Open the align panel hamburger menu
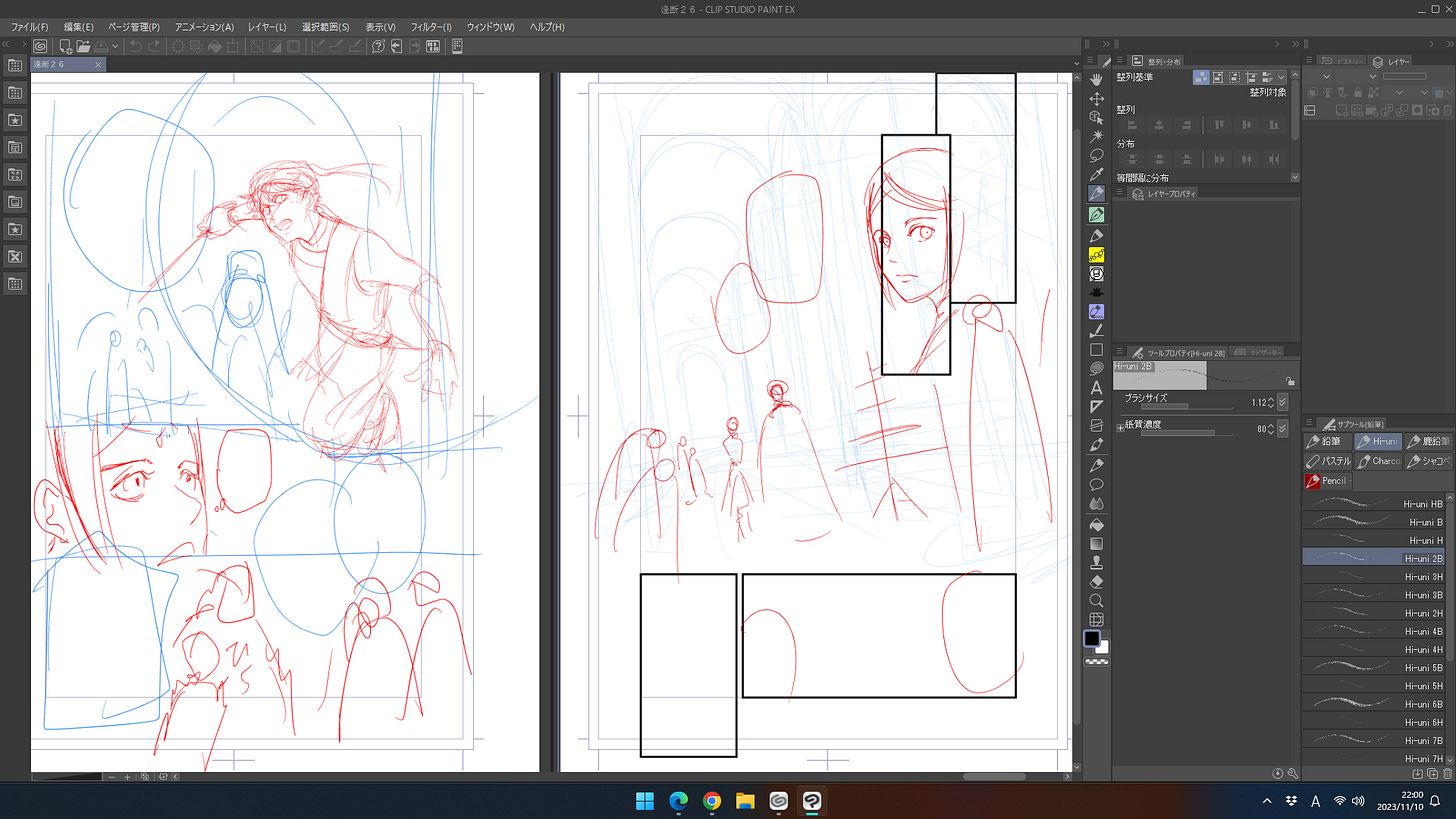Viewport: 1456px width, 819px height. tap(1122, 61)
